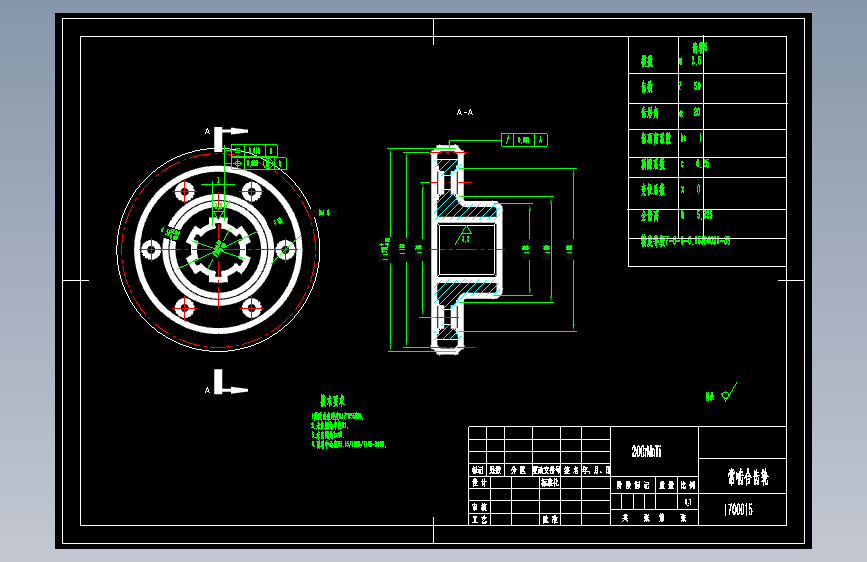867x562 pixels.
Task: Click the 分区 column header in revision table
Action: tap(518, 470)
